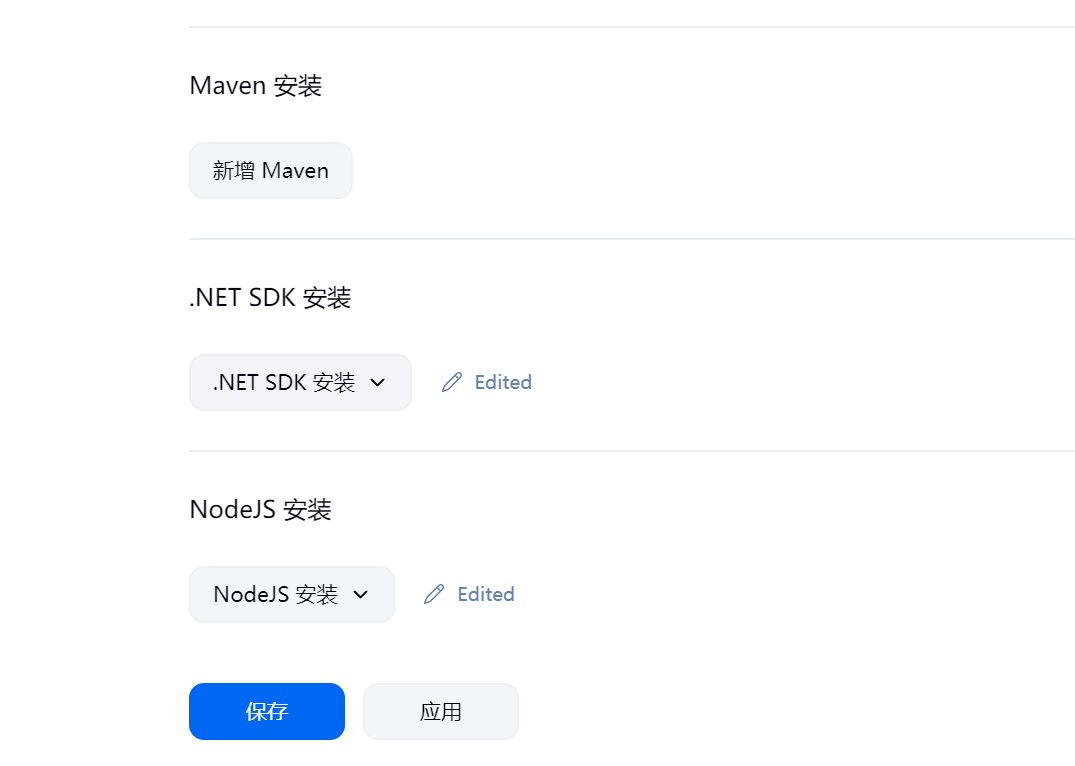Click the pencil icon beside NodeJS dropdown
Image resolution: width=1075 pixels, height=766 pixels.
434,594
